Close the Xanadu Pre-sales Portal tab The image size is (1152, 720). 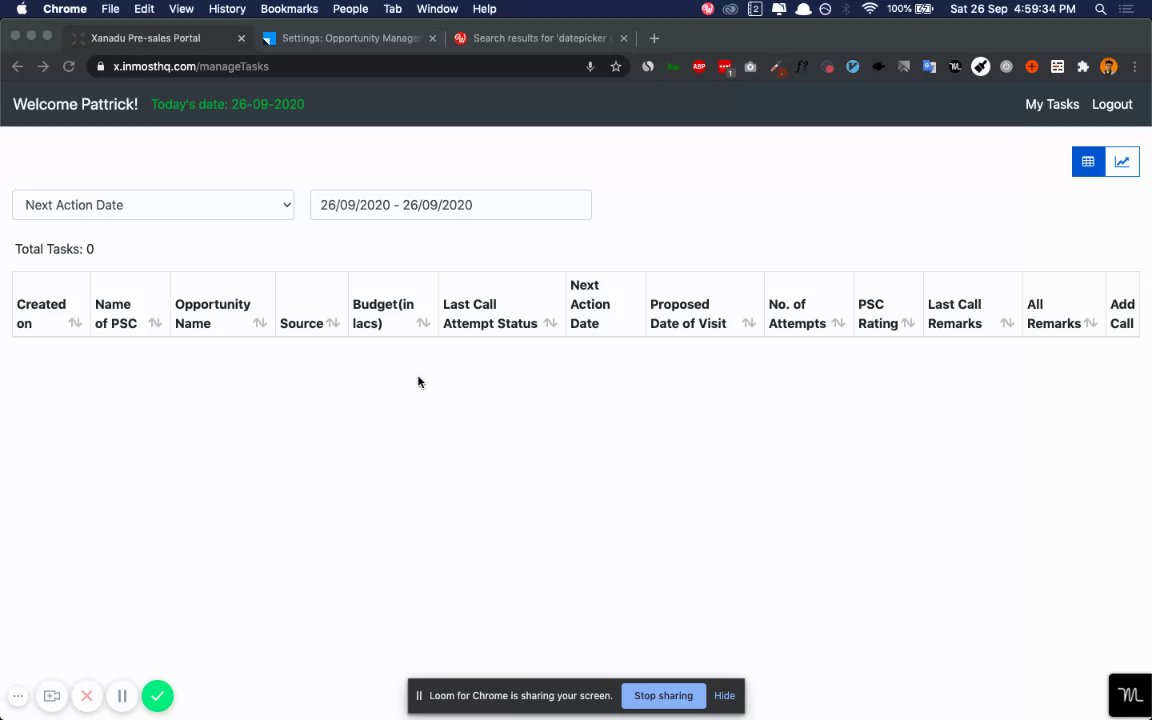241,38
